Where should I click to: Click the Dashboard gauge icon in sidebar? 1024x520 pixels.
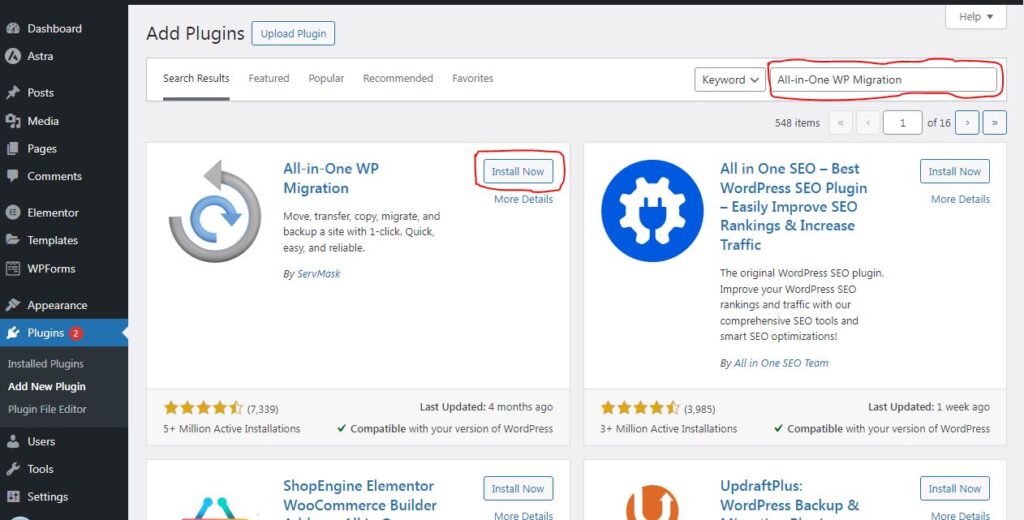click(12, 29)
